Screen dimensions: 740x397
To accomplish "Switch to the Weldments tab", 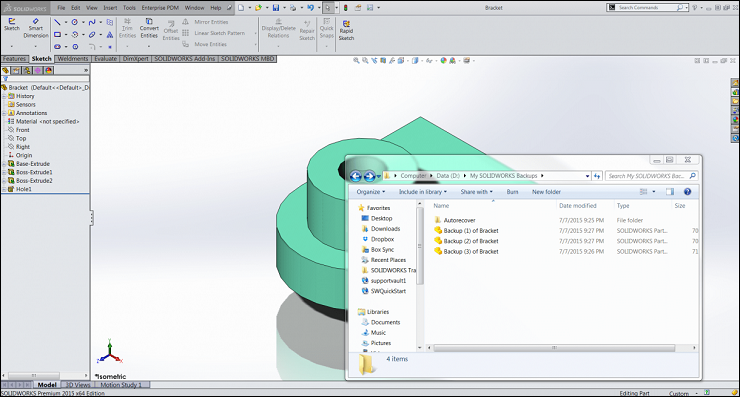I will tap(73, 59).
